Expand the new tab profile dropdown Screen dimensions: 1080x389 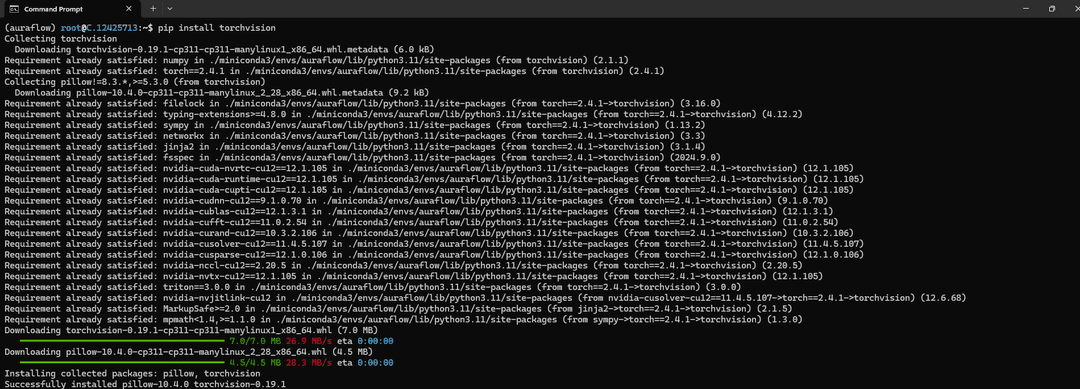pos(169,9)
